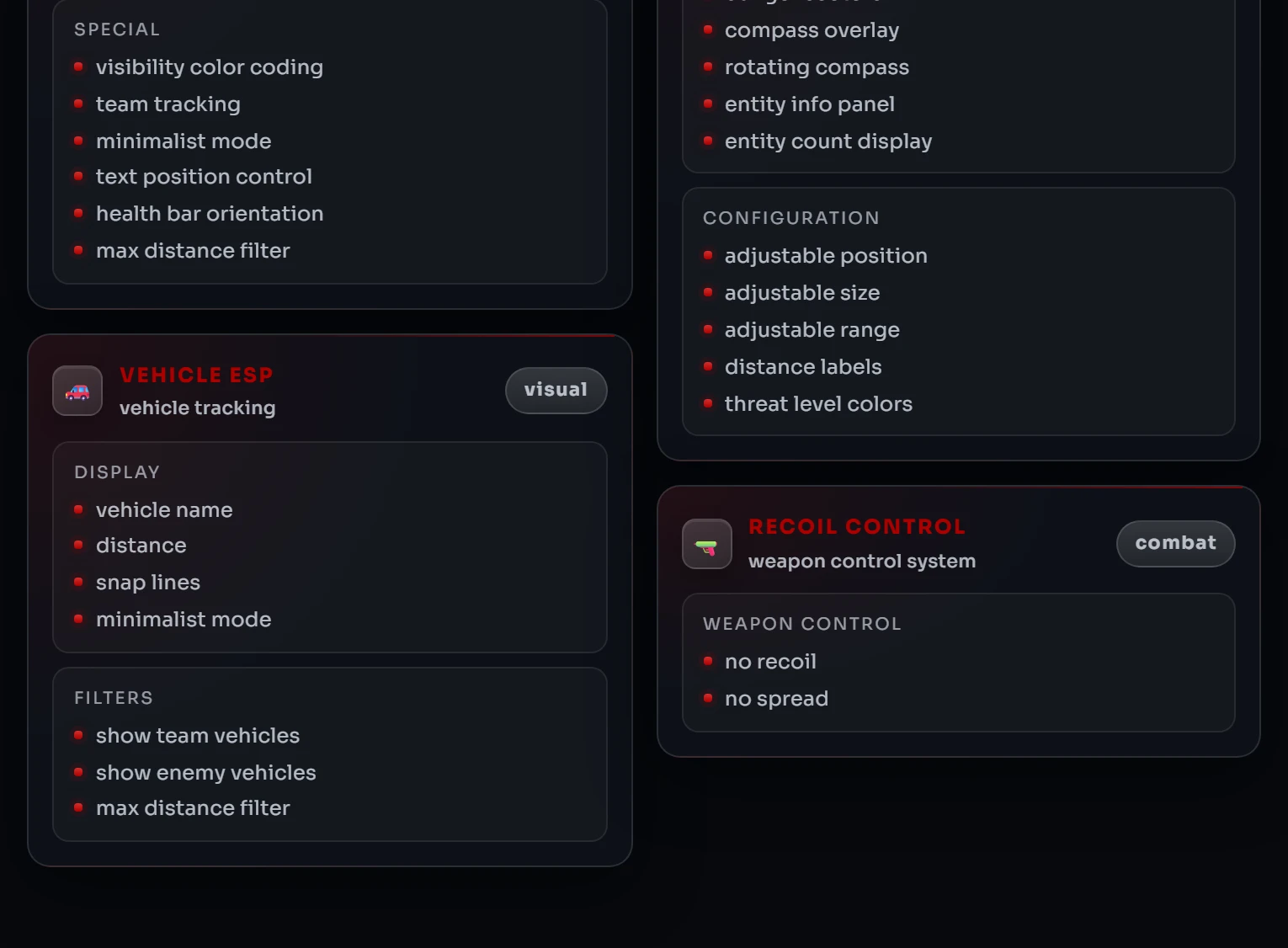
Task: Select show team vehicles filter
Action: tap(198, 736)
